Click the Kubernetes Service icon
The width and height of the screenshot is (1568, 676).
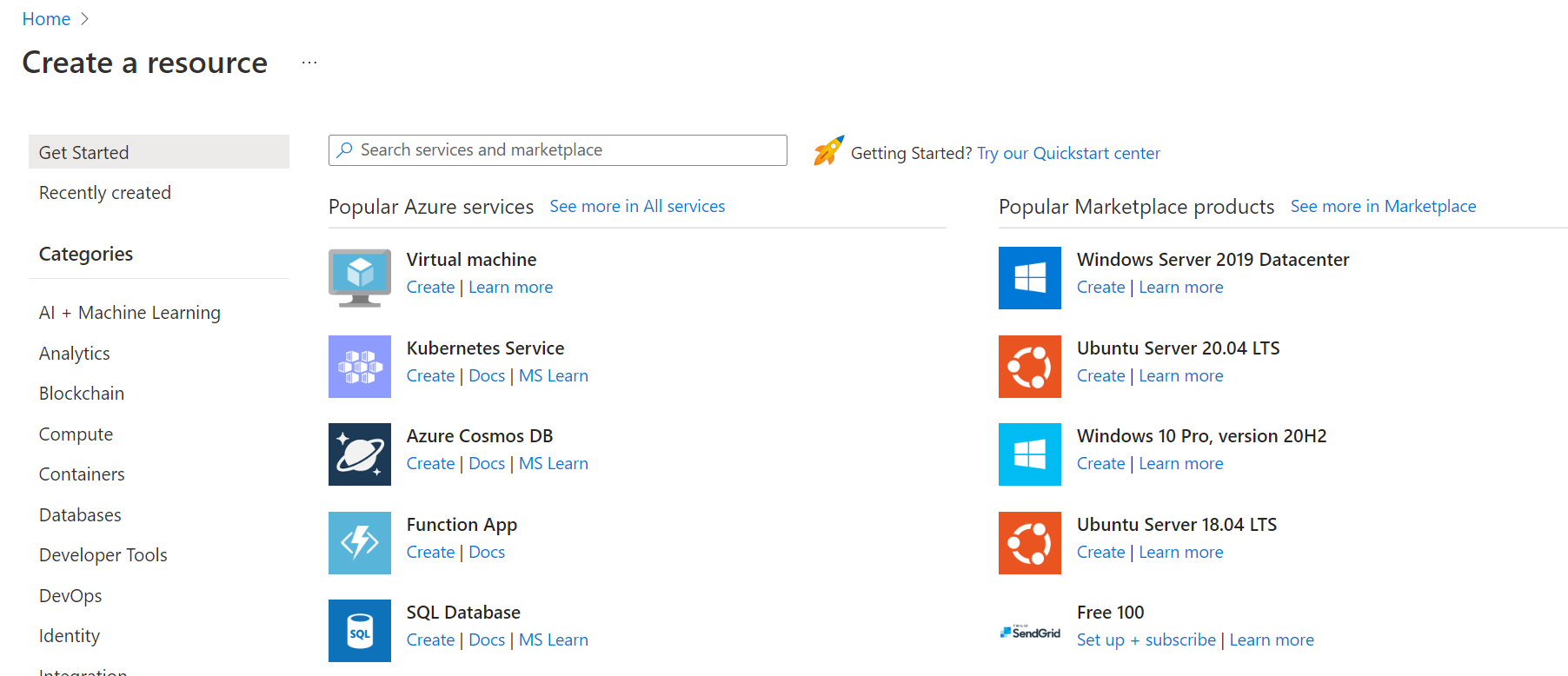360,367
